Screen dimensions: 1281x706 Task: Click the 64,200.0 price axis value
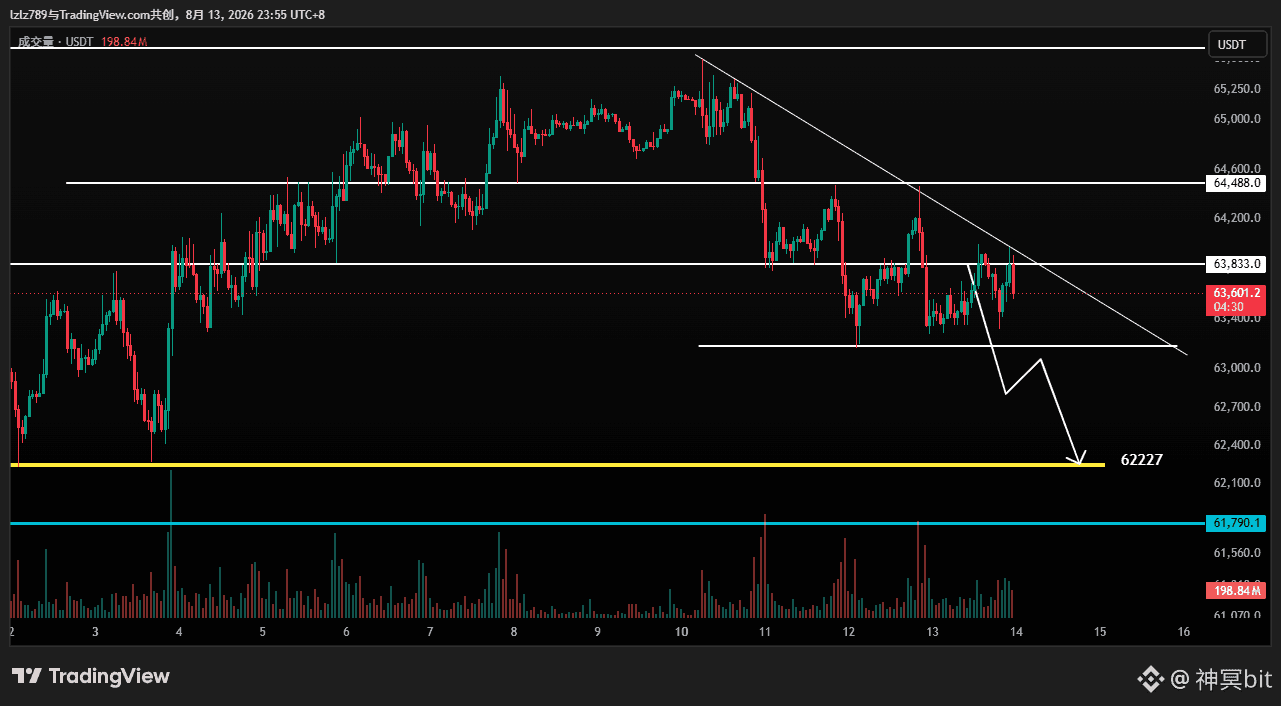1237,218
